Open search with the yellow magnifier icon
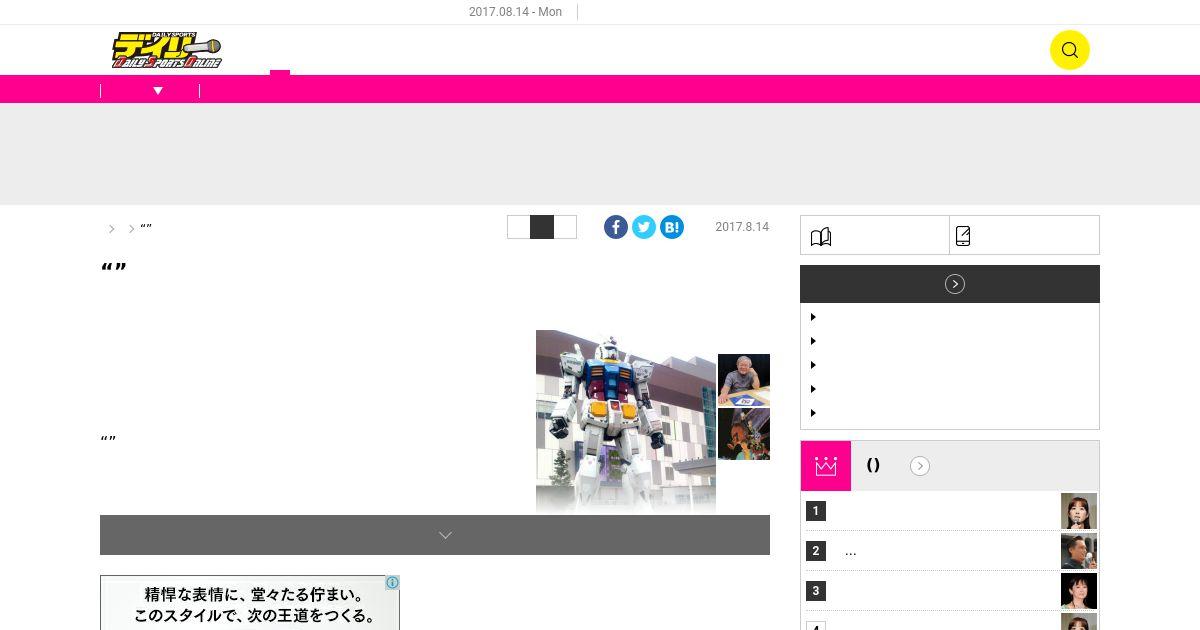The image size is (1200, 630). click(1069, 50)
